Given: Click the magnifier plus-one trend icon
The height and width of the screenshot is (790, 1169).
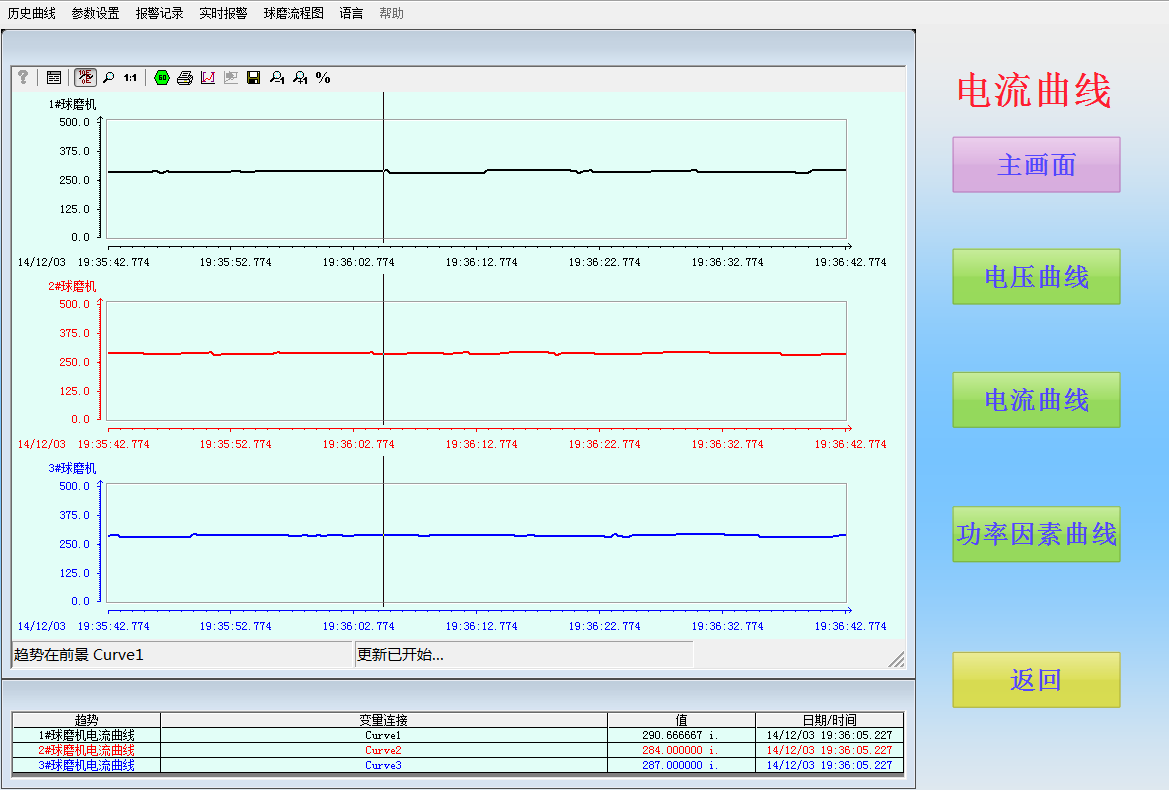Looking at the screenshot, I should pos(300,78).
